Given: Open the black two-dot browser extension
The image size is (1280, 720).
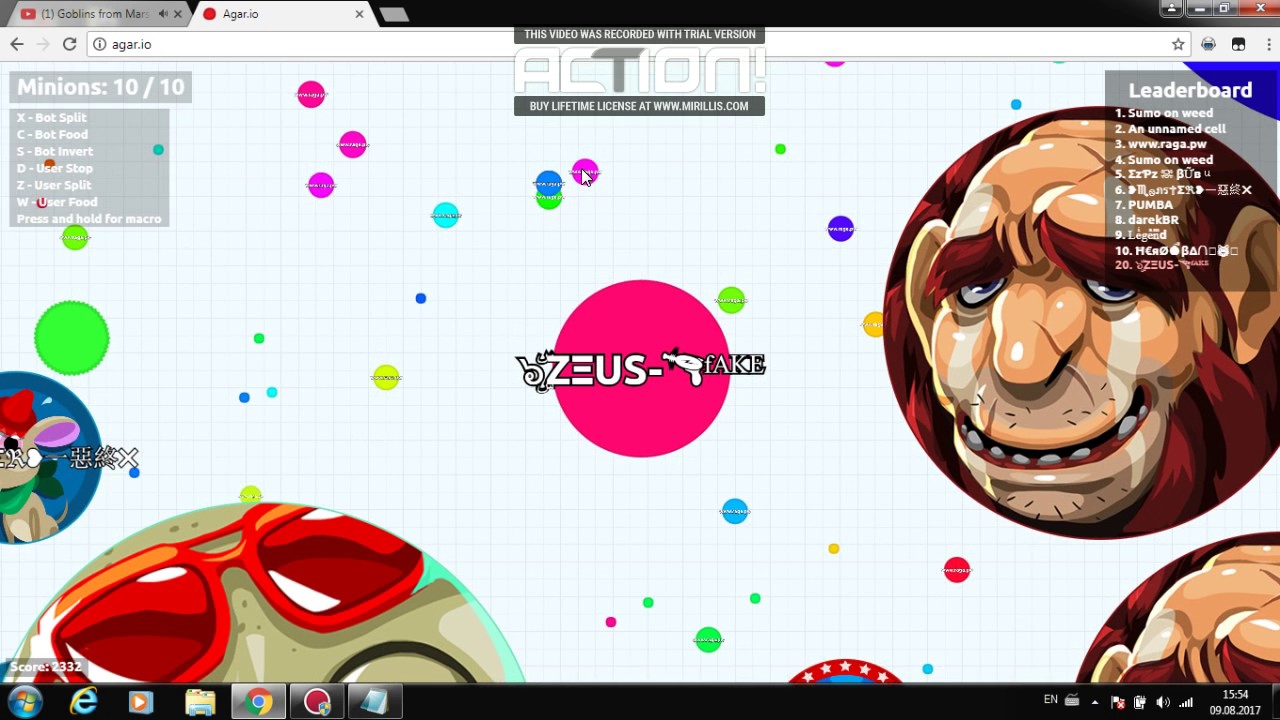Looking at the screenshot, I should click(x=1238, y=44).
